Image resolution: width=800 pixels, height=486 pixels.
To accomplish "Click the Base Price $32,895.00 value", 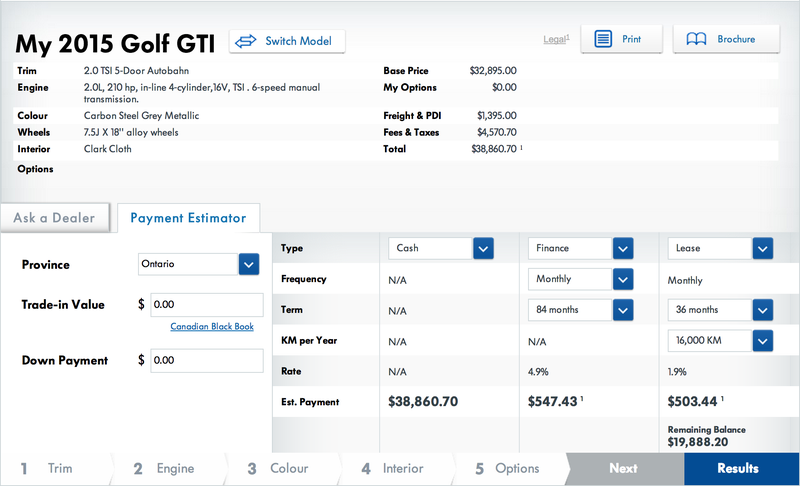I will point(493,71).
